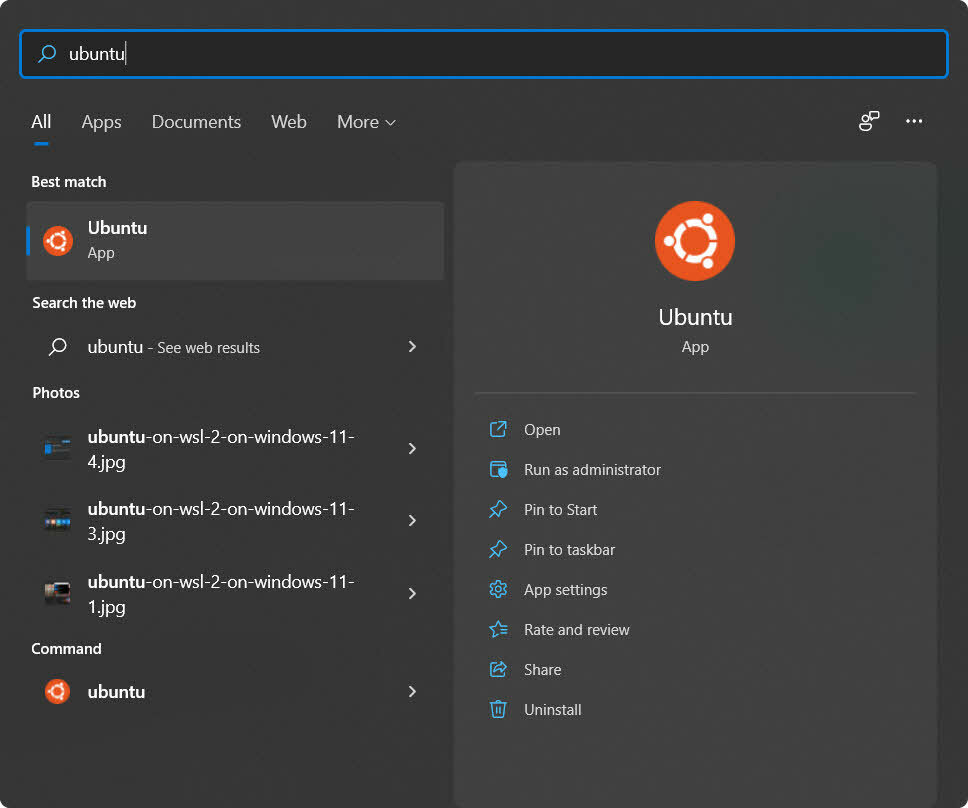
Task: Expand the ubuntu See web results chevron
Action: pyautogui.click(x=412, y=347)
